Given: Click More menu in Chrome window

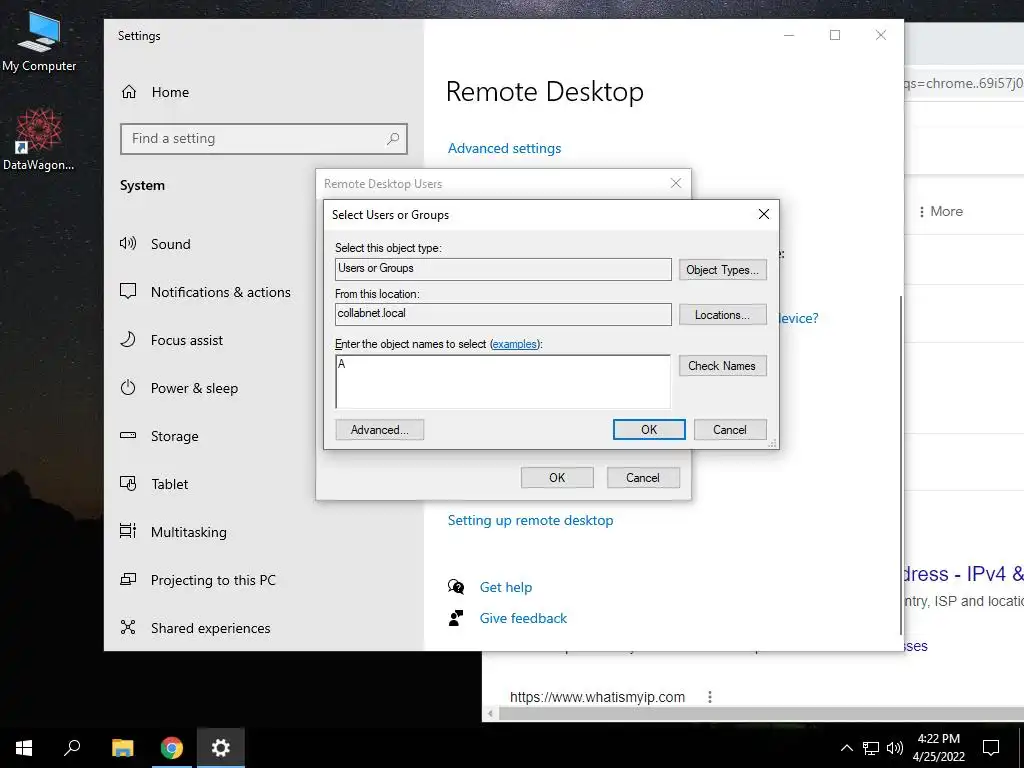Looking at the screenshot, I should 940,212.
